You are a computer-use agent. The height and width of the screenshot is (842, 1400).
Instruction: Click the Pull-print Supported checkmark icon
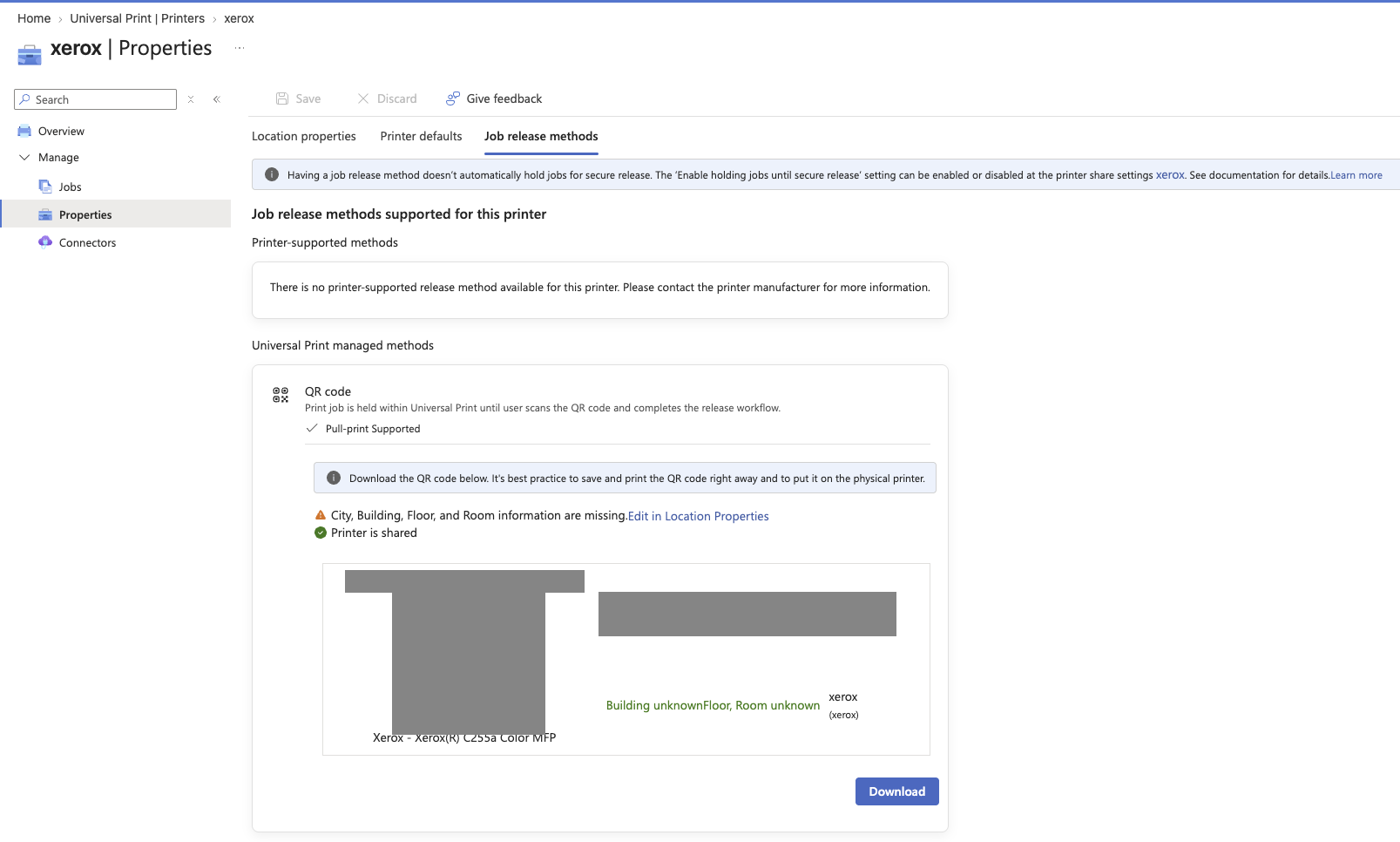tap(312, 428)
